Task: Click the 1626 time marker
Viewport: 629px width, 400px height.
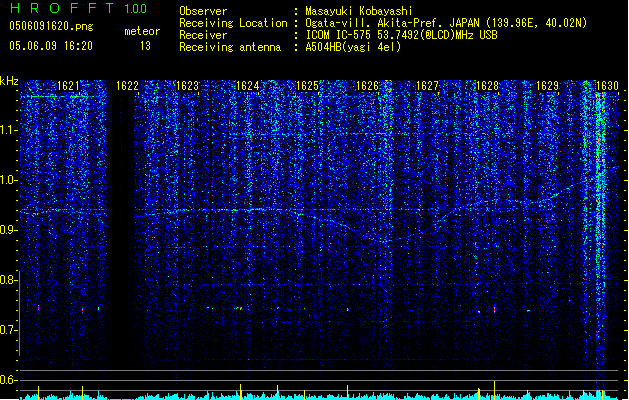Action: [x=367, y=86]
